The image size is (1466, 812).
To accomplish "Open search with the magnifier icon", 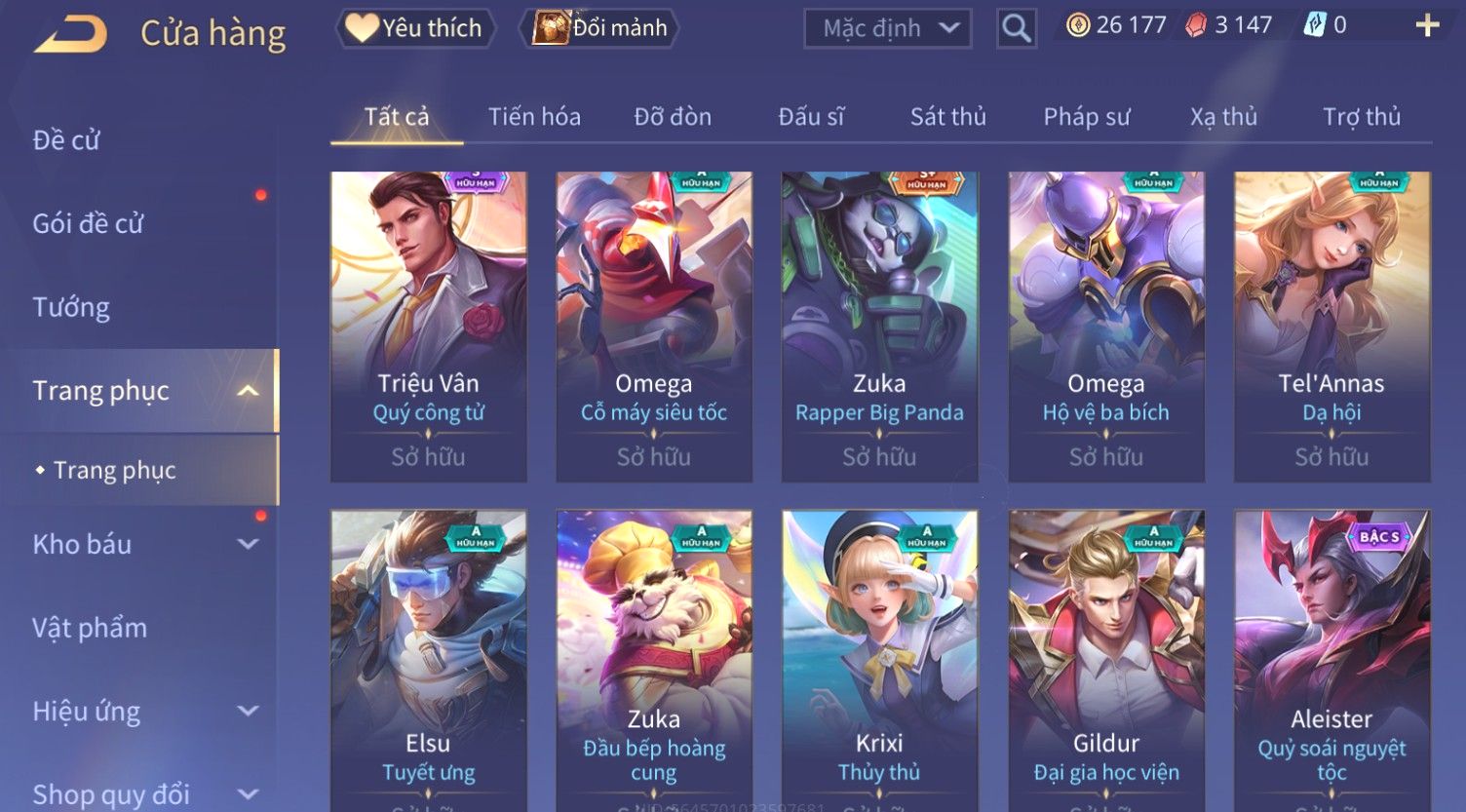I will tap(1016, 28).
